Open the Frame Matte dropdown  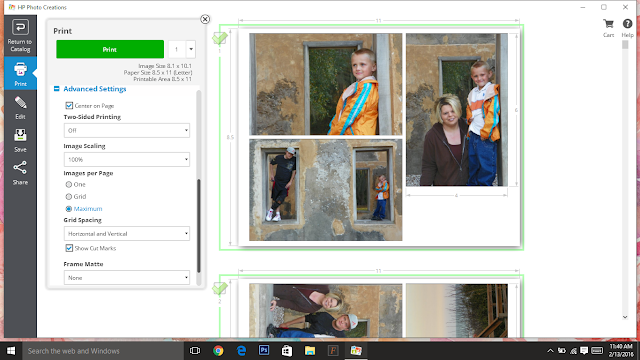tap(127, 278)
